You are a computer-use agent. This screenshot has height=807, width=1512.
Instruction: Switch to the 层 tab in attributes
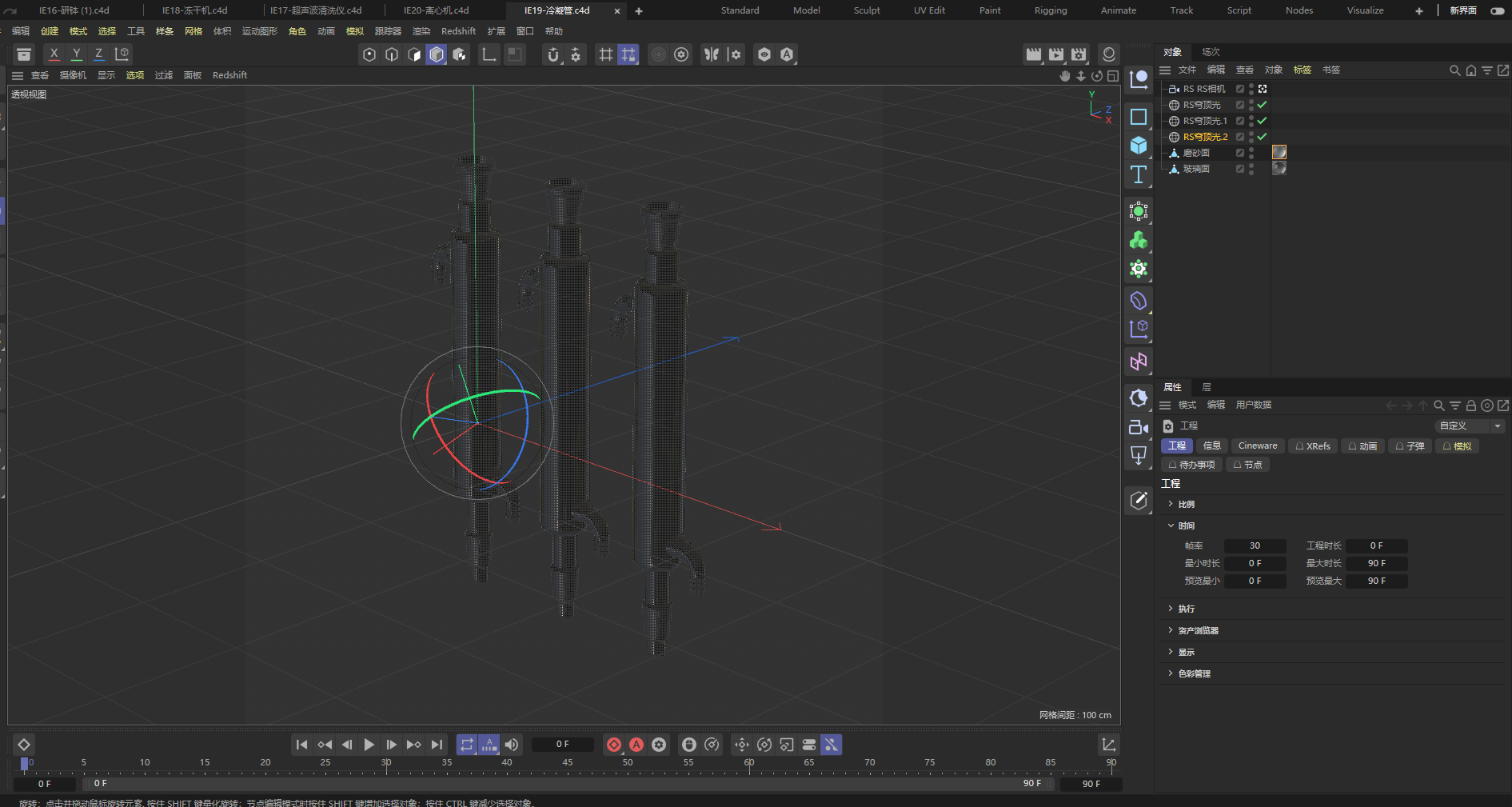[1207, 387]
